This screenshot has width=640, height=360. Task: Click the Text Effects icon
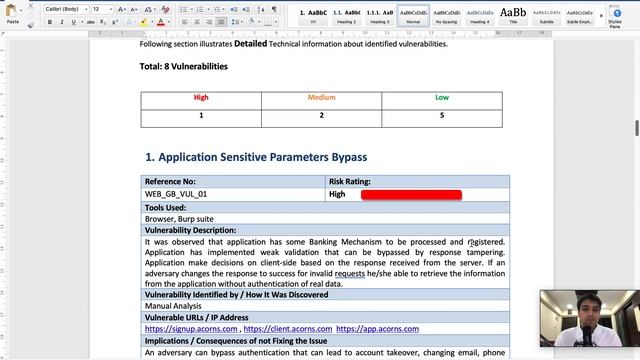(x=129, y=22)
